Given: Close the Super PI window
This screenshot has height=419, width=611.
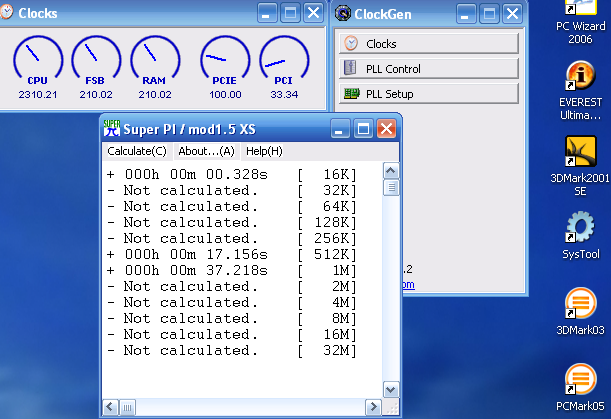Looking at the screenshot, I should (x=386, y=129).
